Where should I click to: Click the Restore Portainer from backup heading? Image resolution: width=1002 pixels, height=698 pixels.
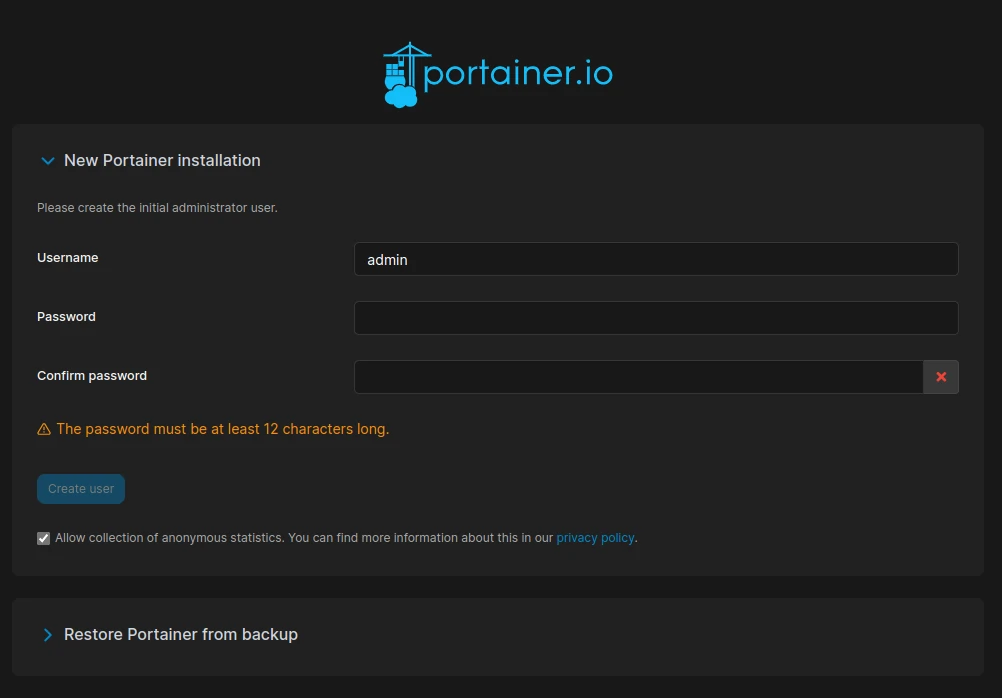point(181,634)
